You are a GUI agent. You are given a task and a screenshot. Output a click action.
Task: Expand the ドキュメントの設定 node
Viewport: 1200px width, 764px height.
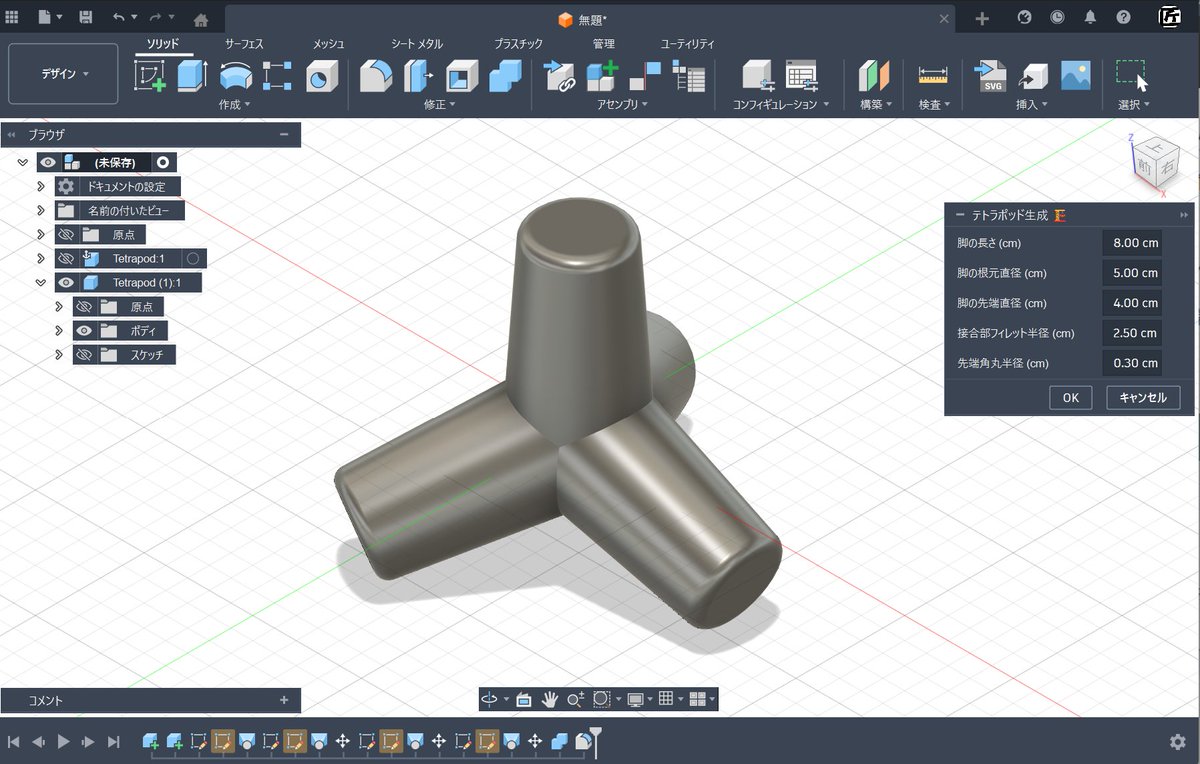coord(41,187)
